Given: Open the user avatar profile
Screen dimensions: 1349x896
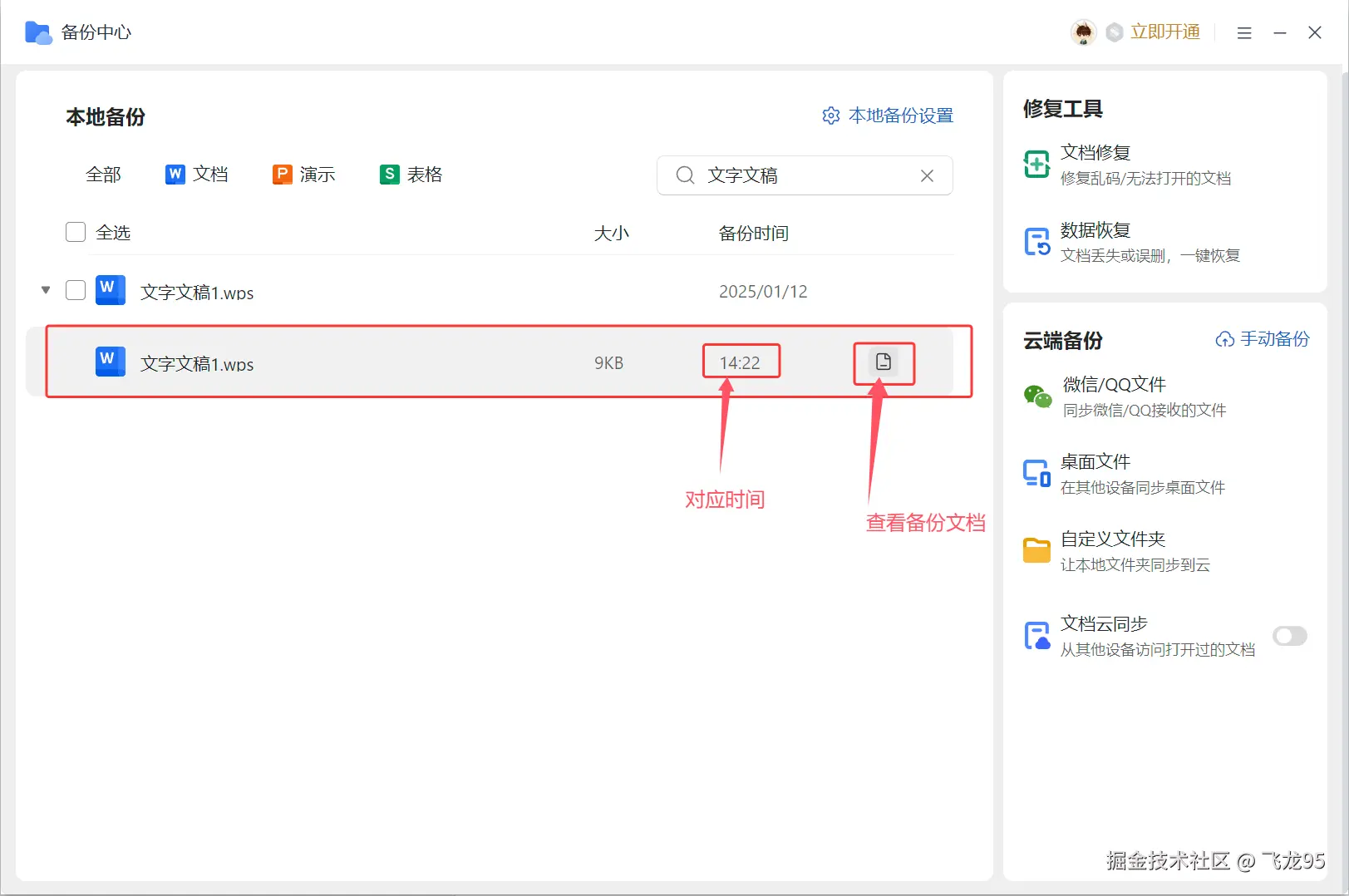Looking at the screenshot, I should pos(1083,32).
